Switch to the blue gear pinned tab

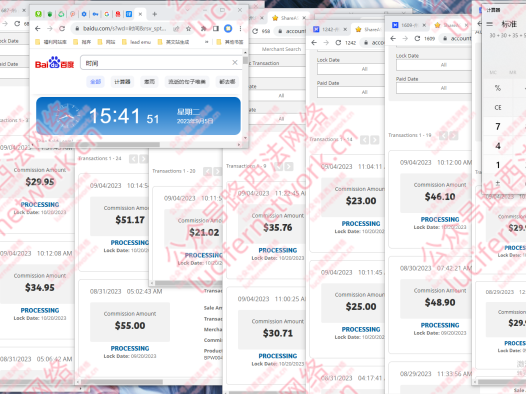[x=84, y=14]
